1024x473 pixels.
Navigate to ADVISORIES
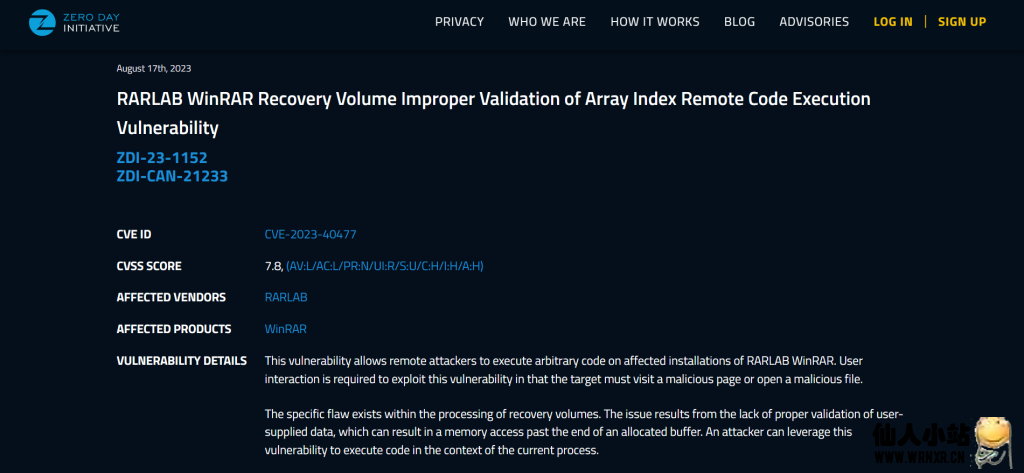pos(814,22)
